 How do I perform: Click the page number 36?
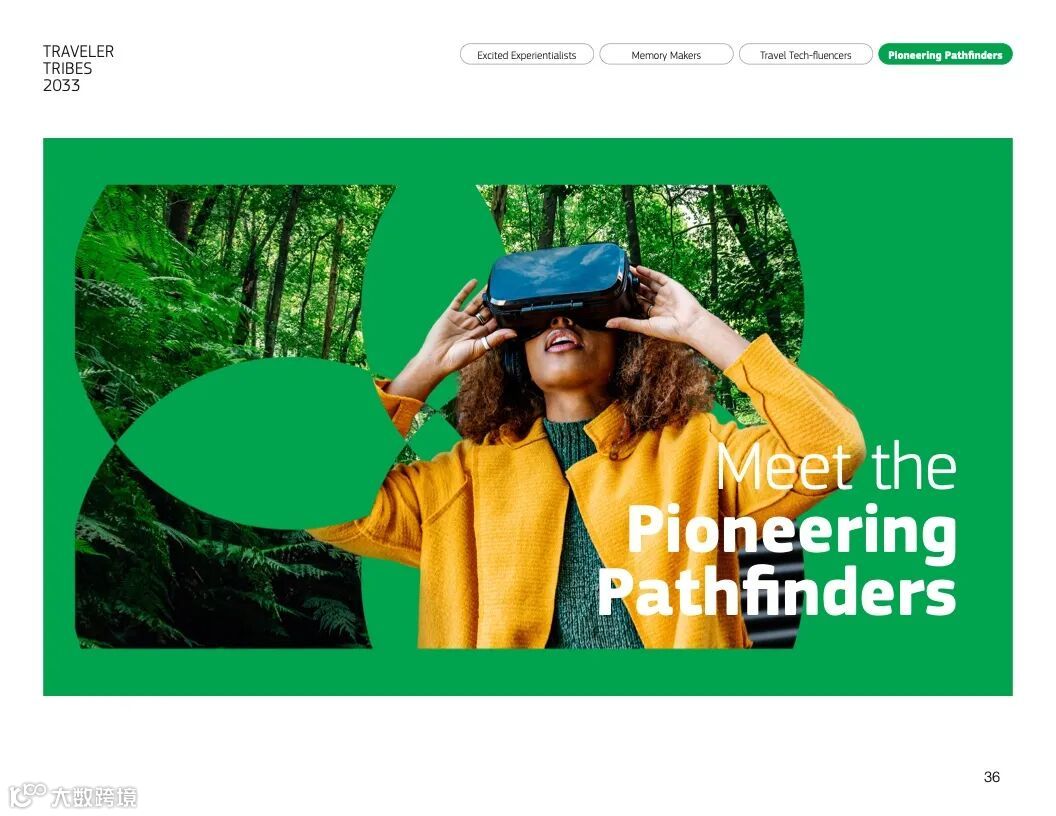991,777
